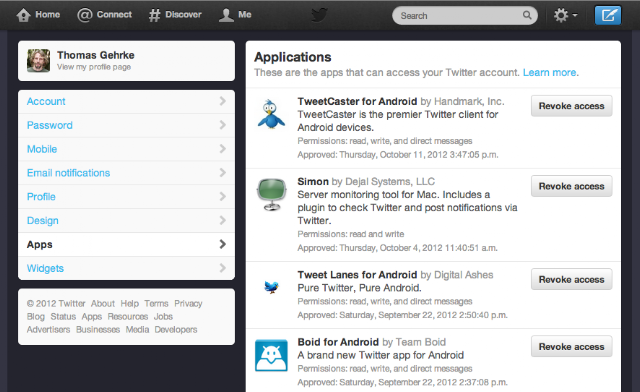Click View my profile page link
The image size is (640, 392).
94,67
